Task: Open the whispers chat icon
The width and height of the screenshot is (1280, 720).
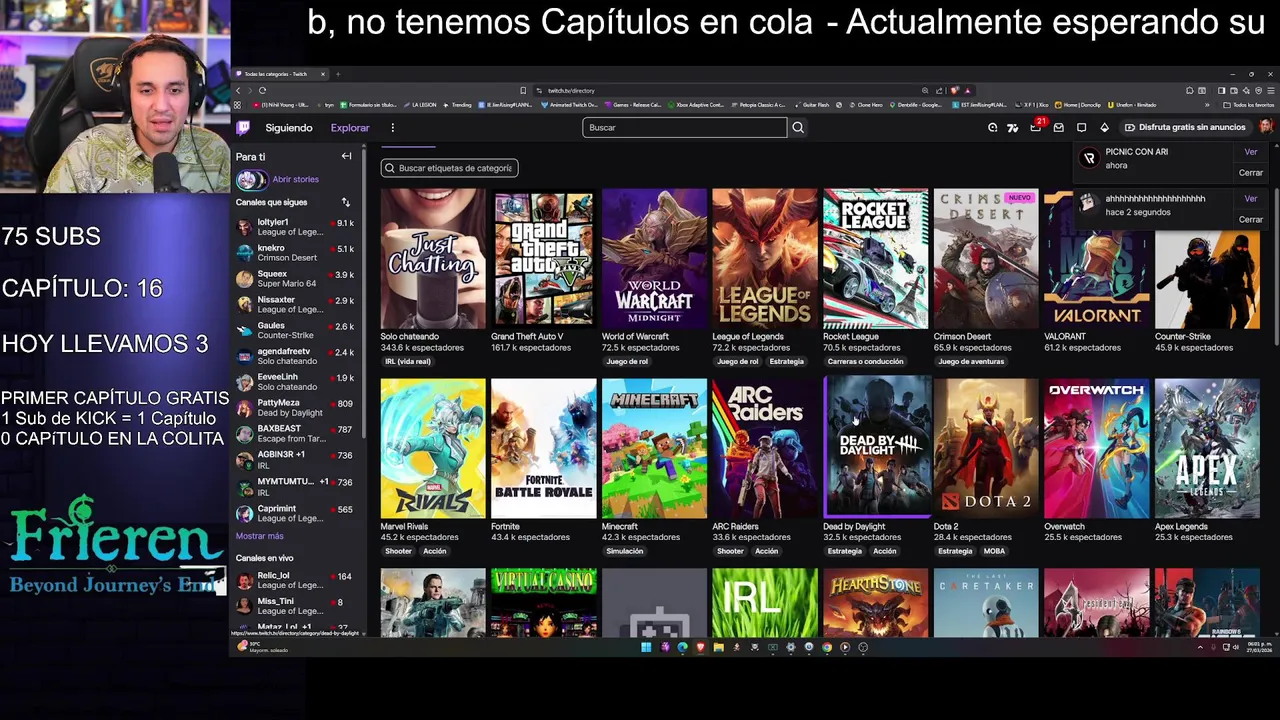Action: coord(1081,128)
